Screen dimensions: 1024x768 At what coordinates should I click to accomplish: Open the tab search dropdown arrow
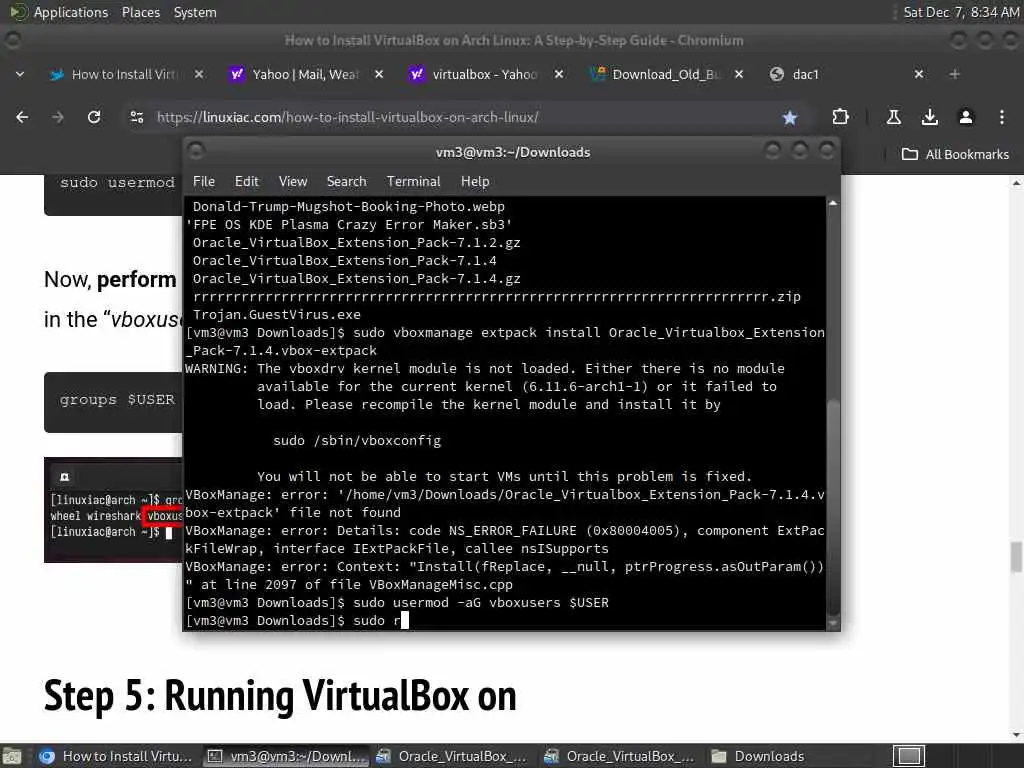20,74
